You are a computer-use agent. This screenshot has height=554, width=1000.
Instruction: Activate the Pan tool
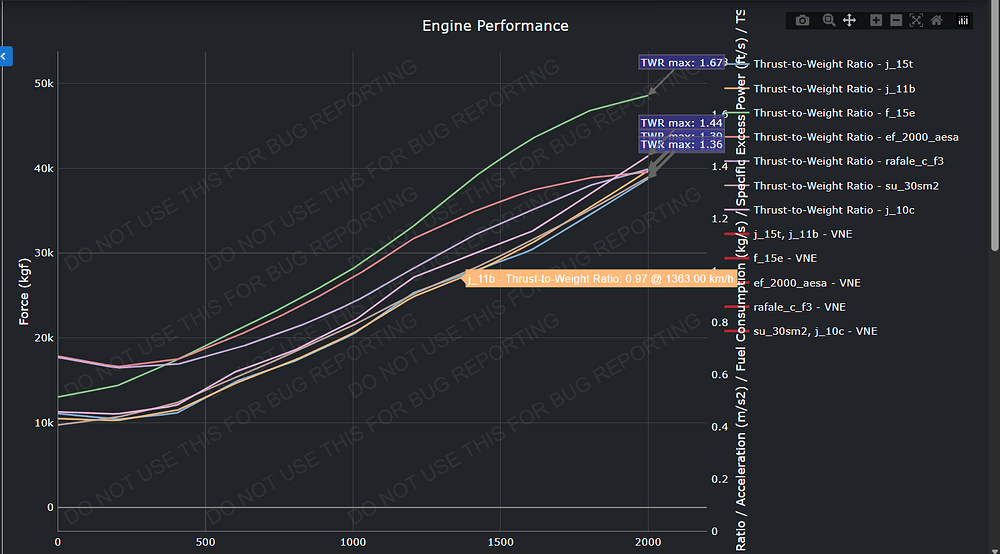[849, 20]
